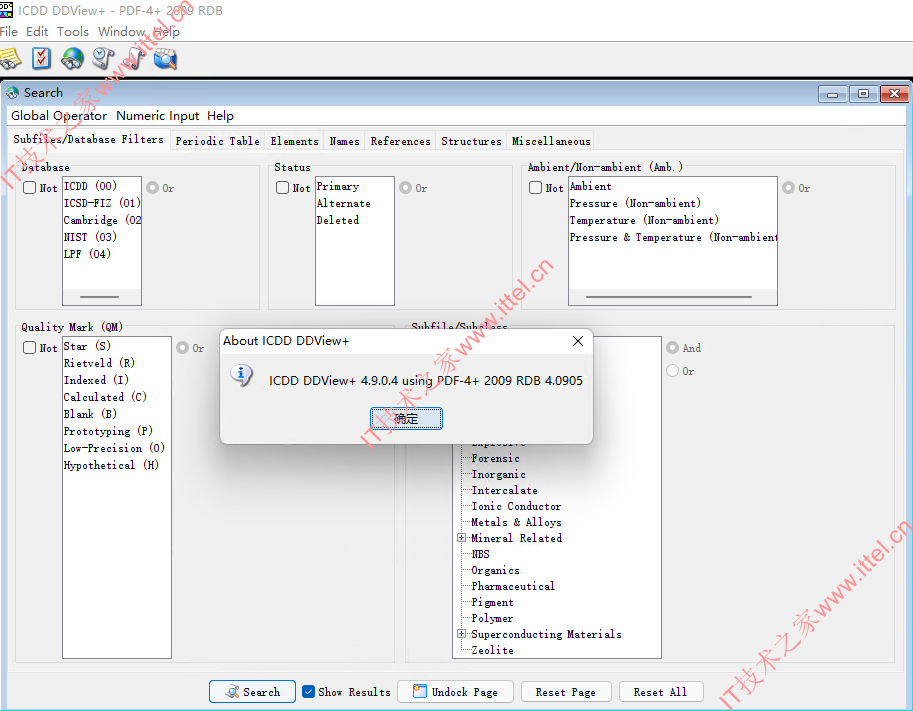The height and width of the screenshot is (711, 913).
Task: Switch to the Miscellaneous tab
Action: tap(551, 141)
